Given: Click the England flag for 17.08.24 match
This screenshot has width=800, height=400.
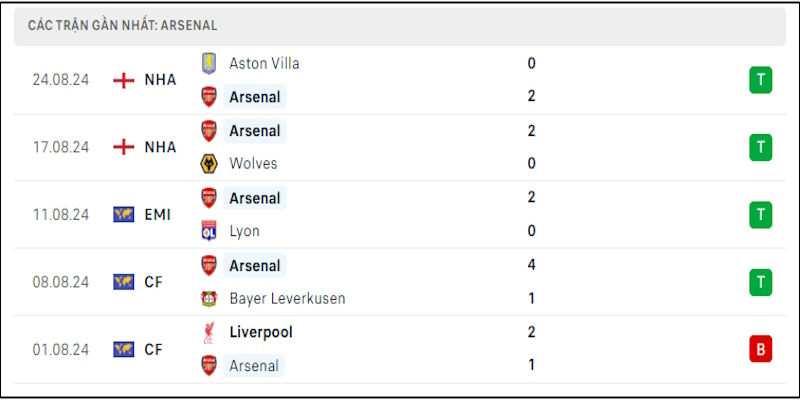Looking at the screenshot, I should click(x=124, y=147).
